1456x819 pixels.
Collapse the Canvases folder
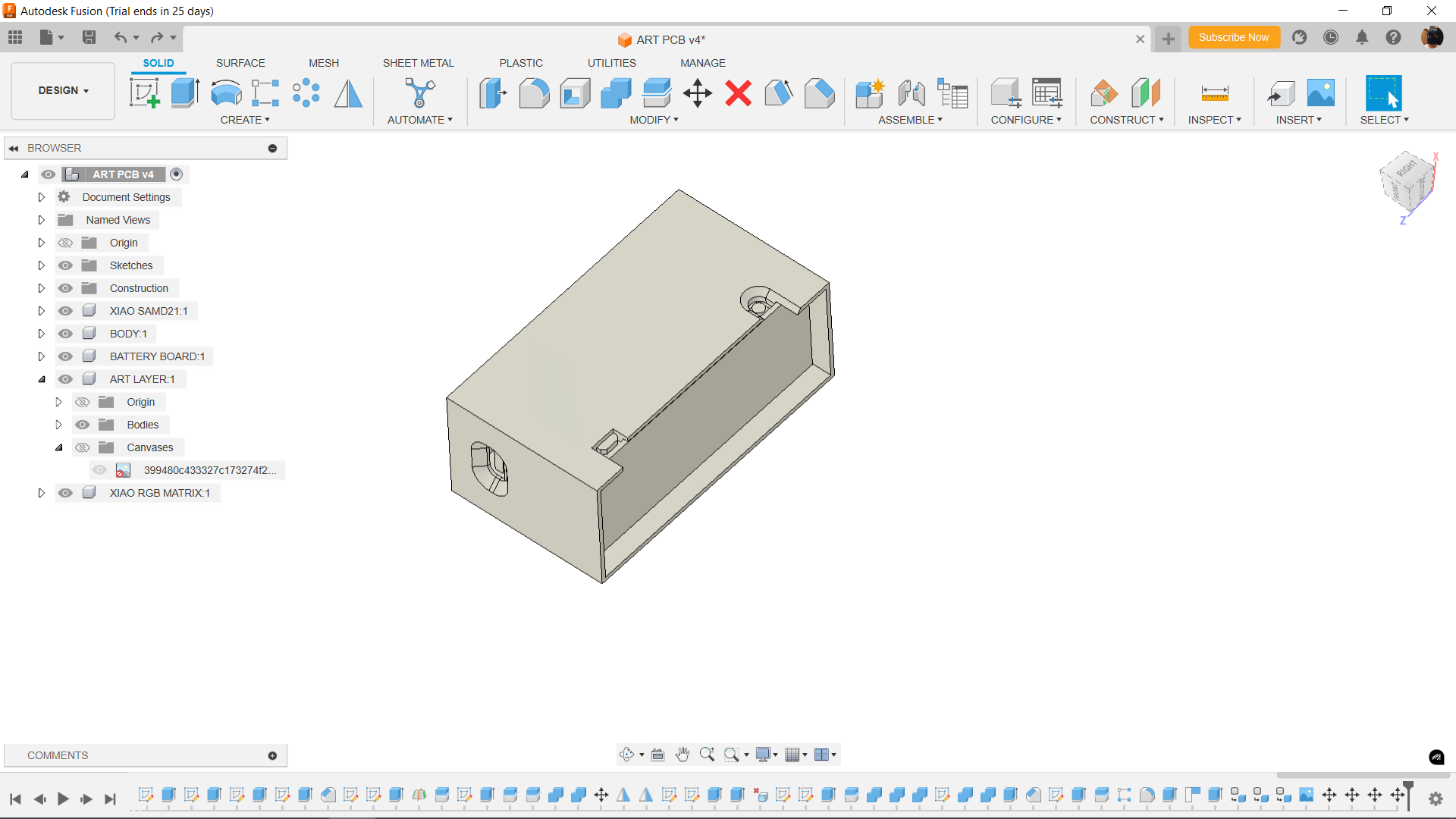[58, 447]
